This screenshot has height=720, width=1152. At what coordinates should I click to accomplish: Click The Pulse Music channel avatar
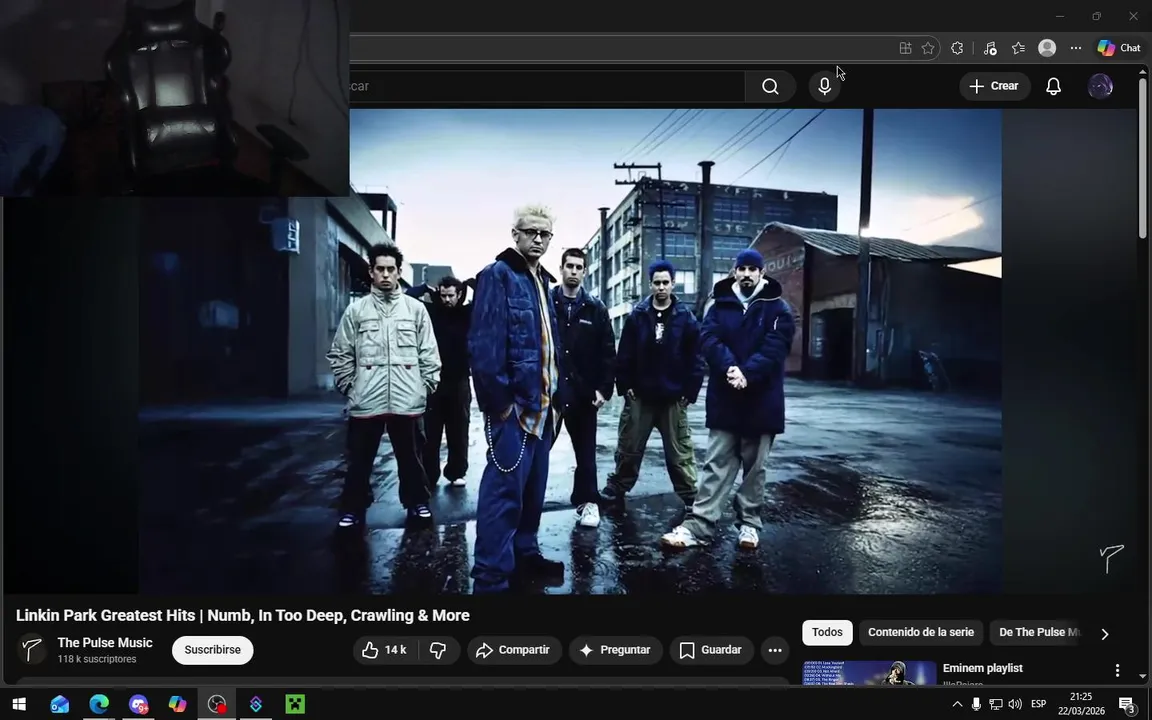click(x=32, y=649)
